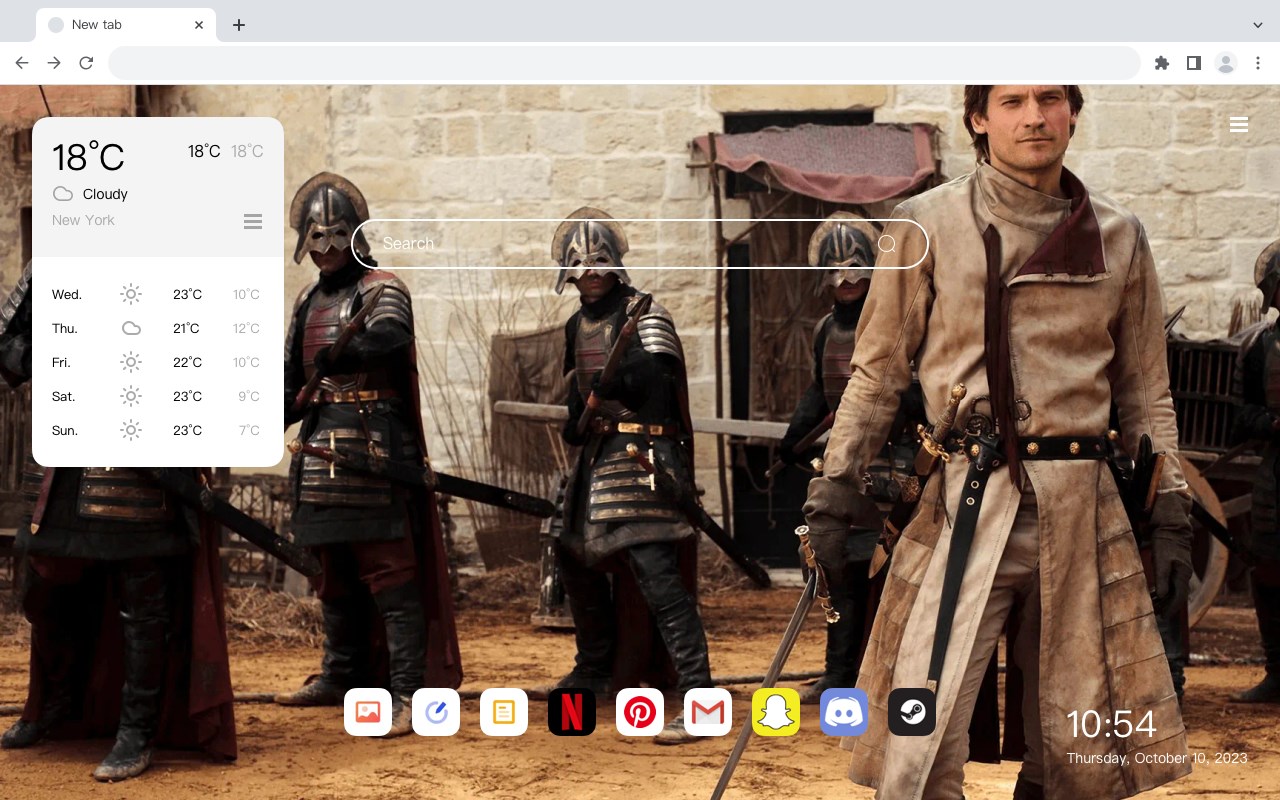Click the 10:54 clock display
1280x800 pixels.
[1111, 724]
